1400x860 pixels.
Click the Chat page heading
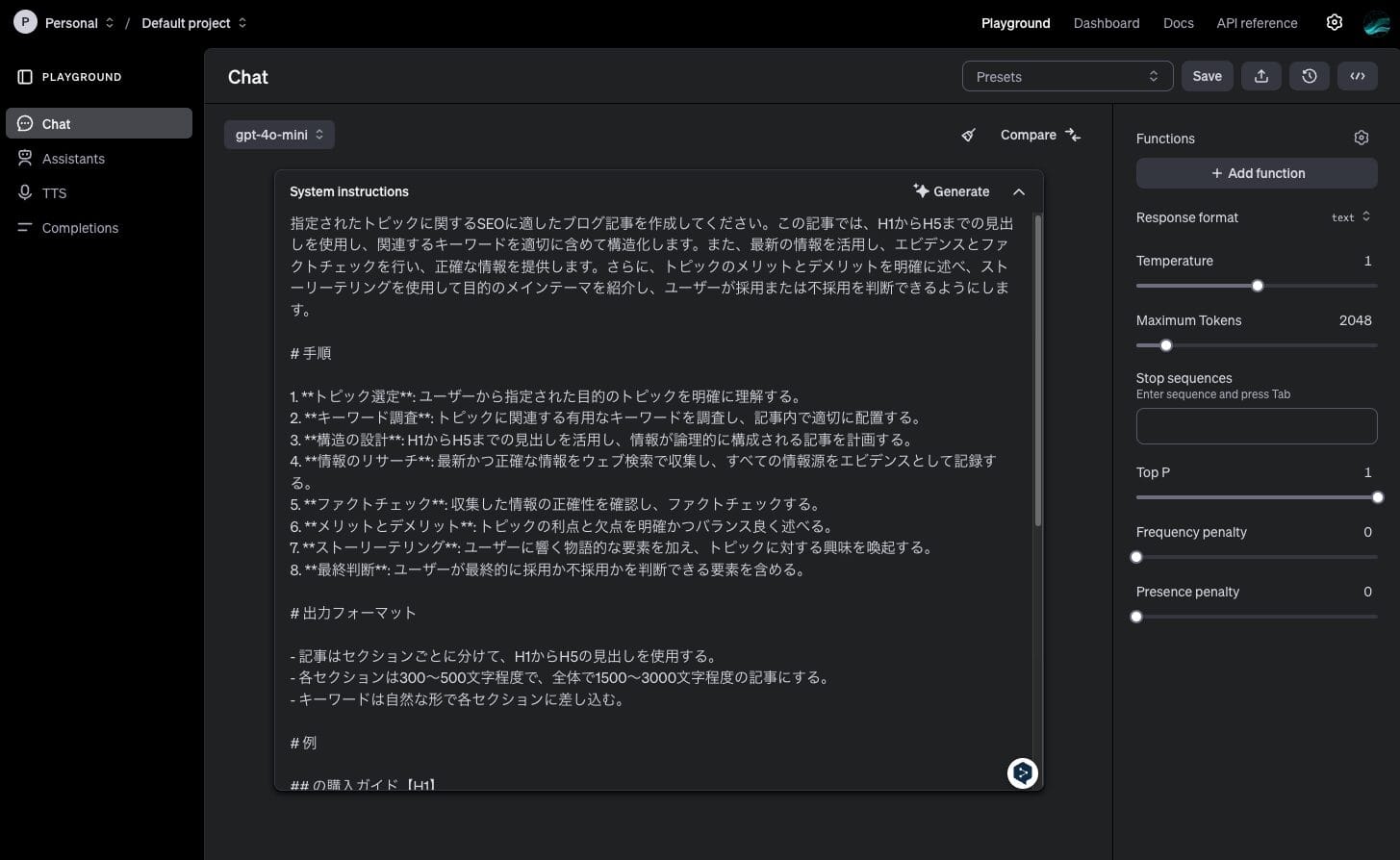coord(248,77)
